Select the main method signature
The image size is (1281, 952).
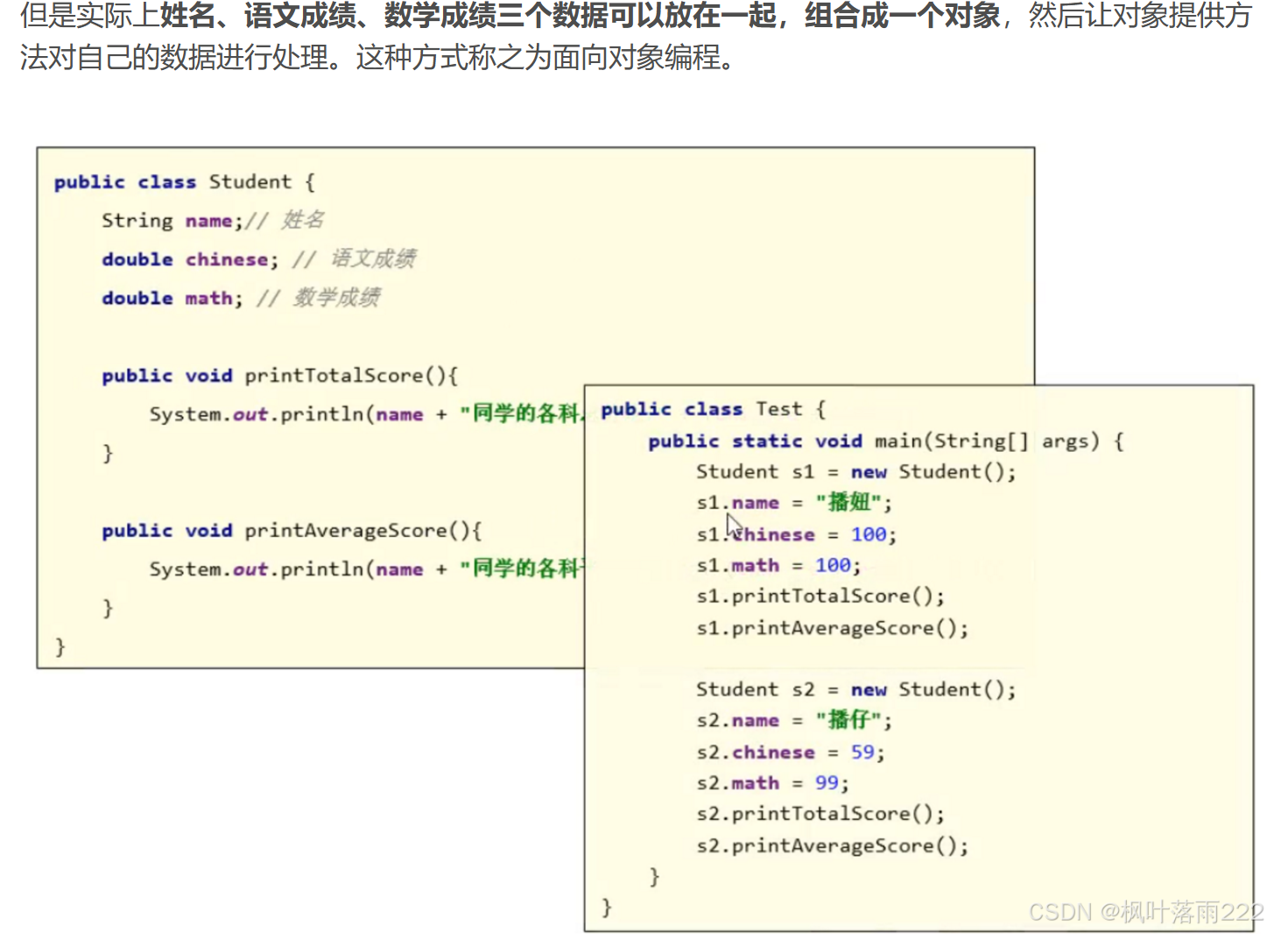(884, 441)
